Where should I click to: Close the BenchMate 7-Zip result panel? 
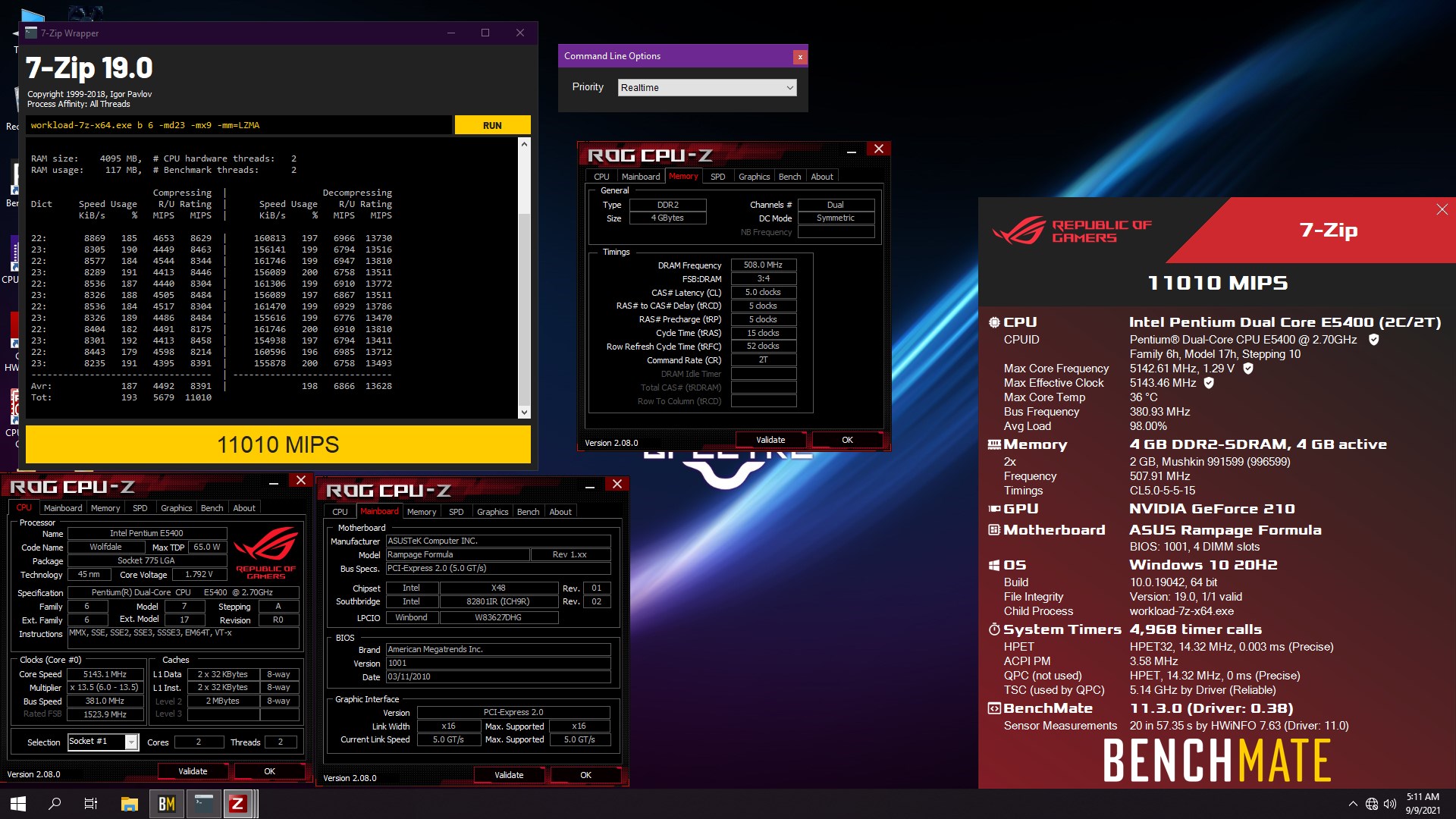point(1442,209)
